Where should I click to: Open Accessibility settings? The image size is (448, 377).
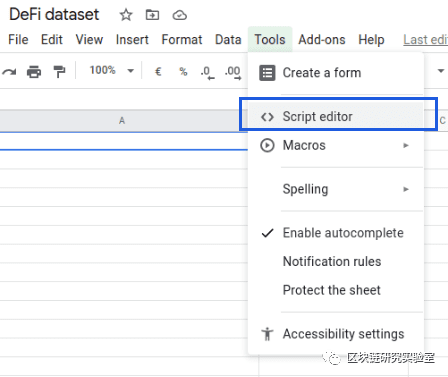[336, 334]
